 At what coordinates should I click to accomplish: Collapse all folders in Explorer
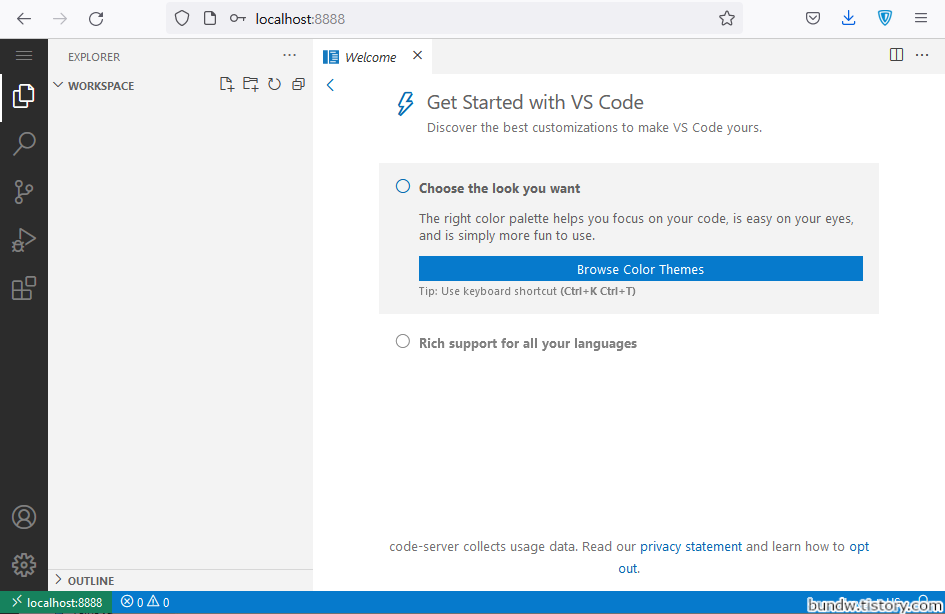298,84
